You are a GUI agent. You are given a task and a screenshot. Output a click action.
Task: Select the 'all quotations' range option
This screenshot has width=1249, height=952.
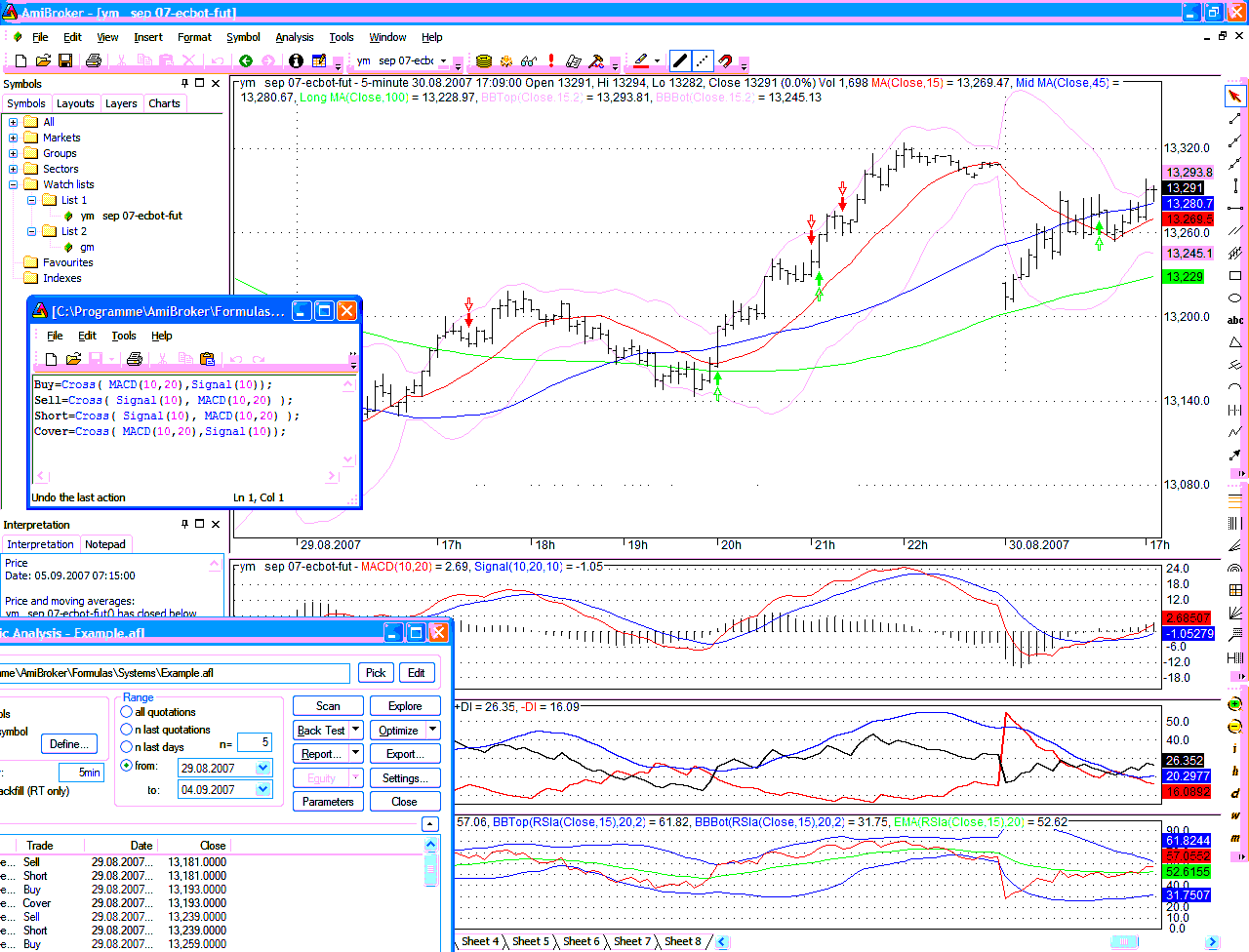click(127, 712)
